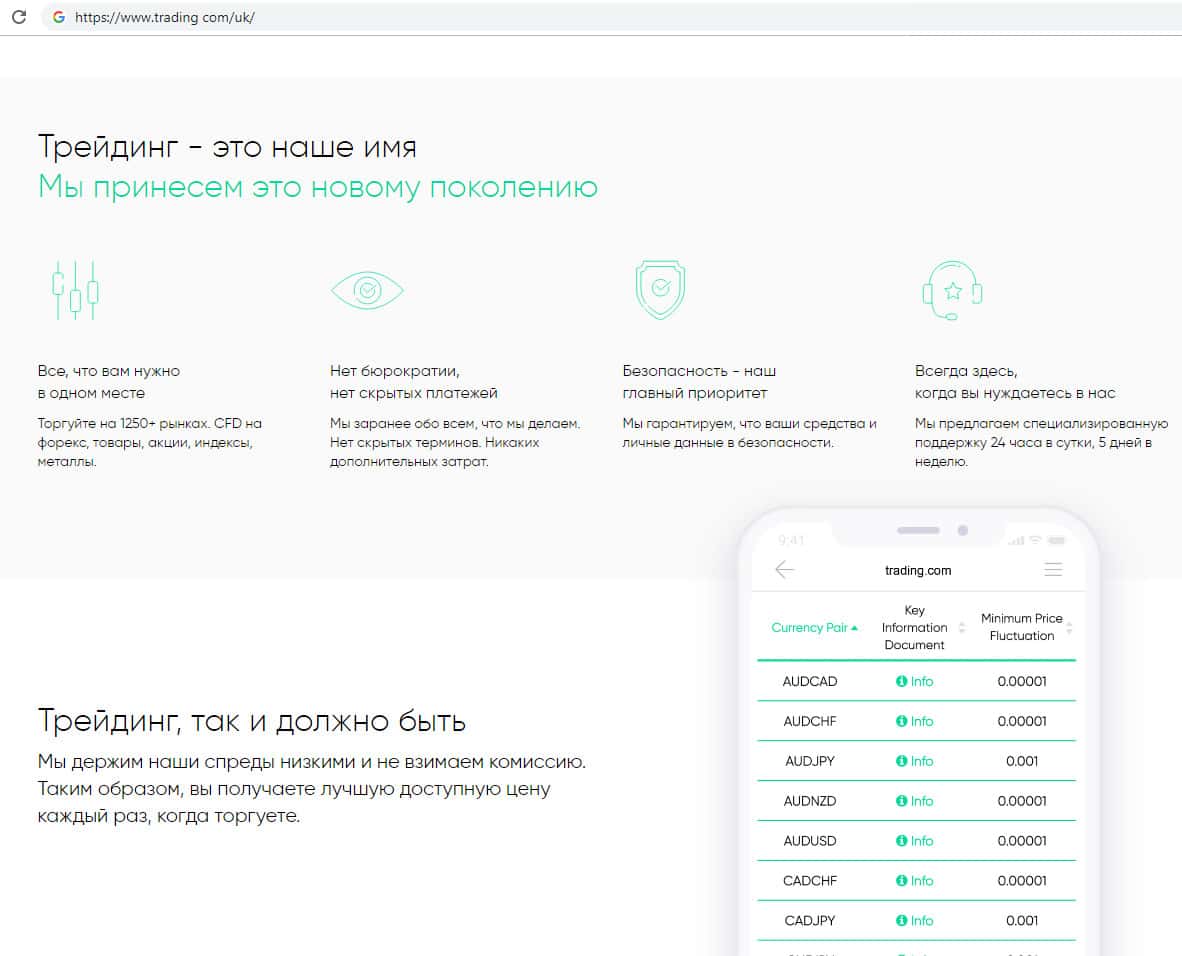Open Info link for AUDCAD
The height and width of the screenshot is (956, 1182).
(x=915, y=682)
